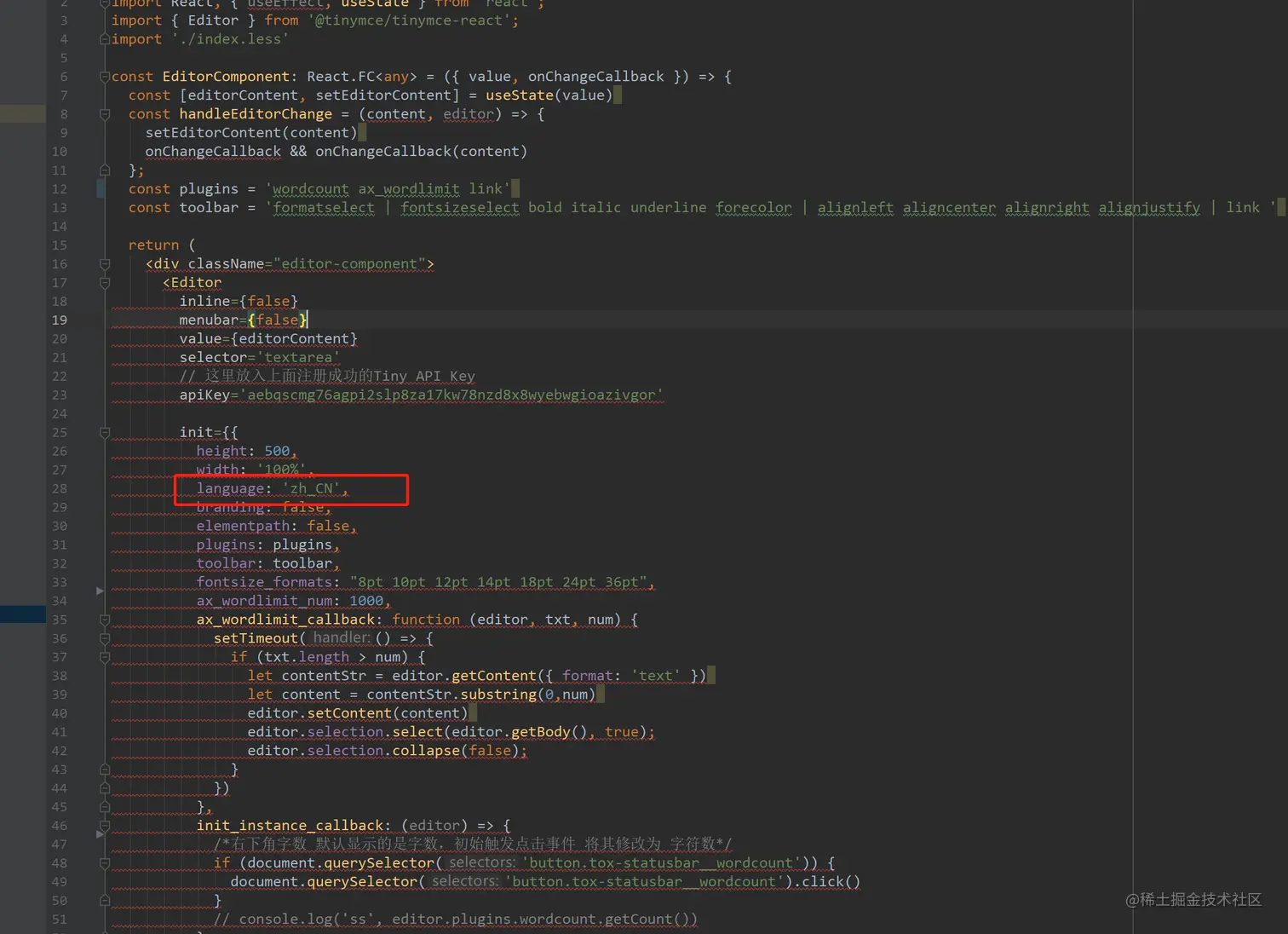This screenshot has width=1288, height=934.
Task: Click the 'menubar' attribute on line 19
Action: coord(209,320)
